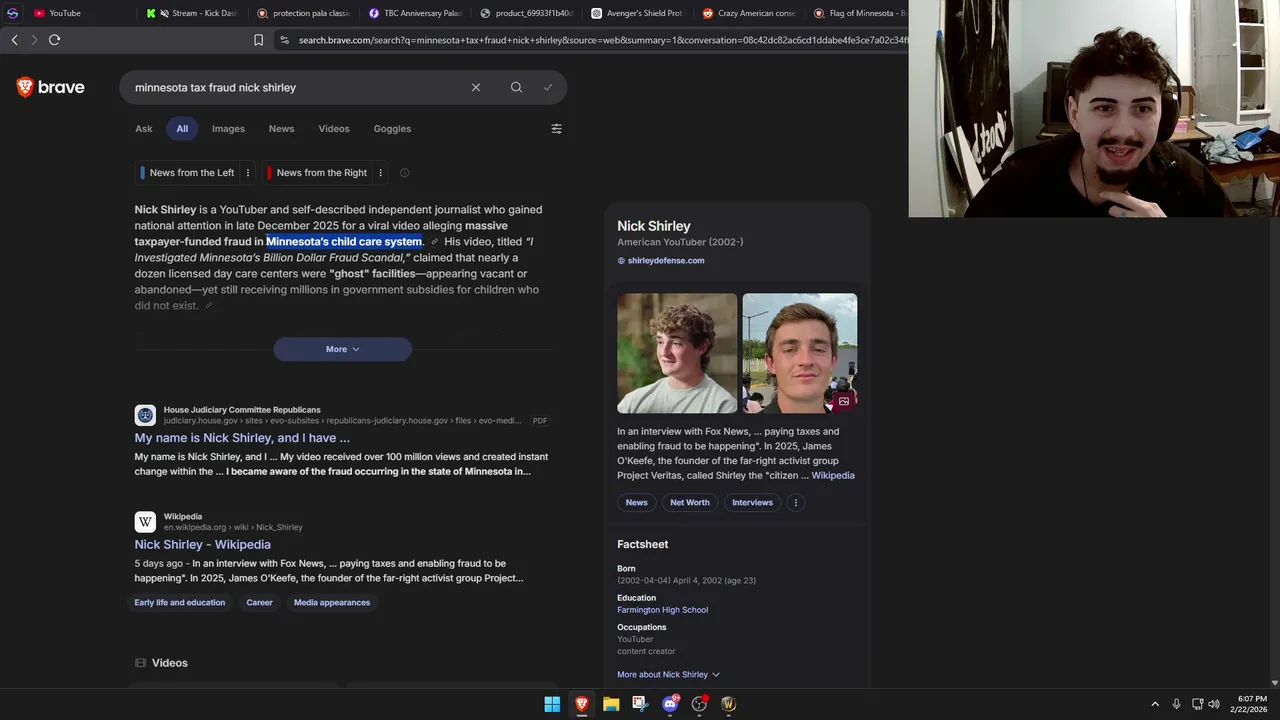Select the Ask search tab

click(144, 129)
